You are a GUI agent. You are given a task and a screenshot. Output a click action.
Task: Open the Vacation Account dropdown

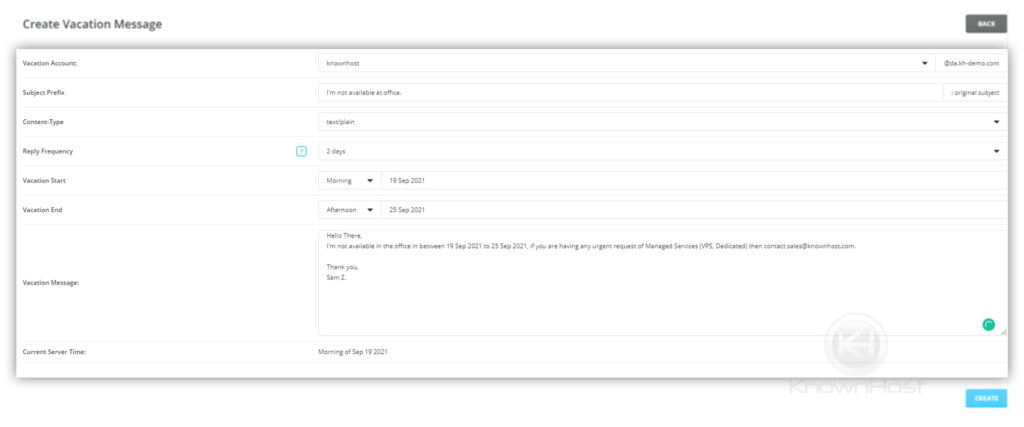click(x=626, y=63)
